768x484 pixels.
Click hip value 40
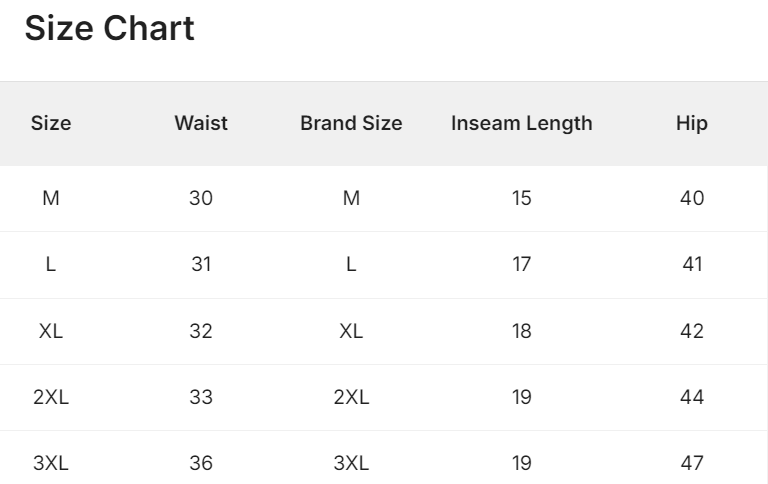pos(691,198)
